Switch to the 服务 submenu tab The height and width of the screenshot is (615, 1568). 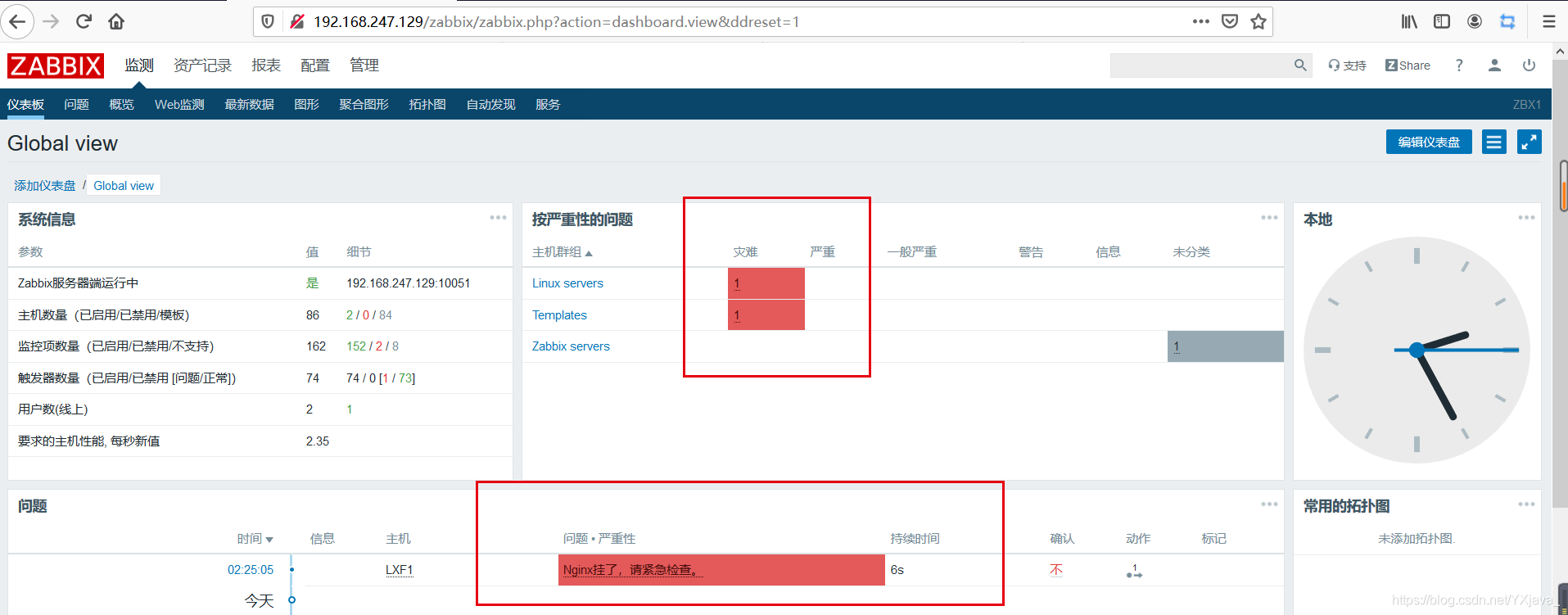coord(549,105)
